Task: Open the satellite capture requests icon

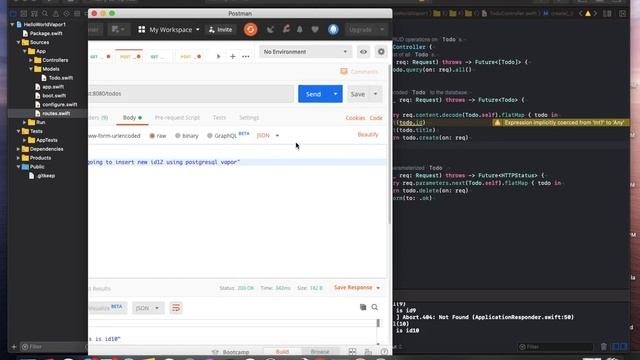Action: (270, 29)
